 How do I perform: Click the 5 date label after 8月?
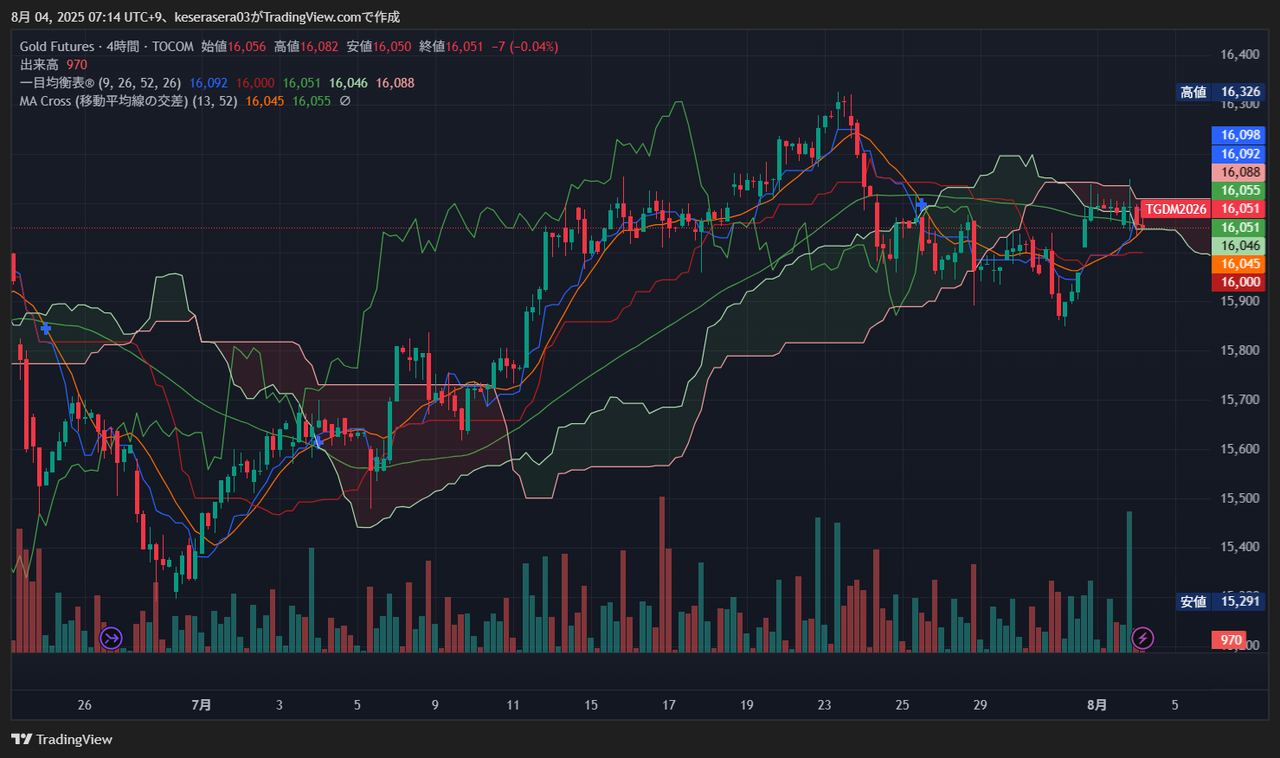[x=1175, y=705]
